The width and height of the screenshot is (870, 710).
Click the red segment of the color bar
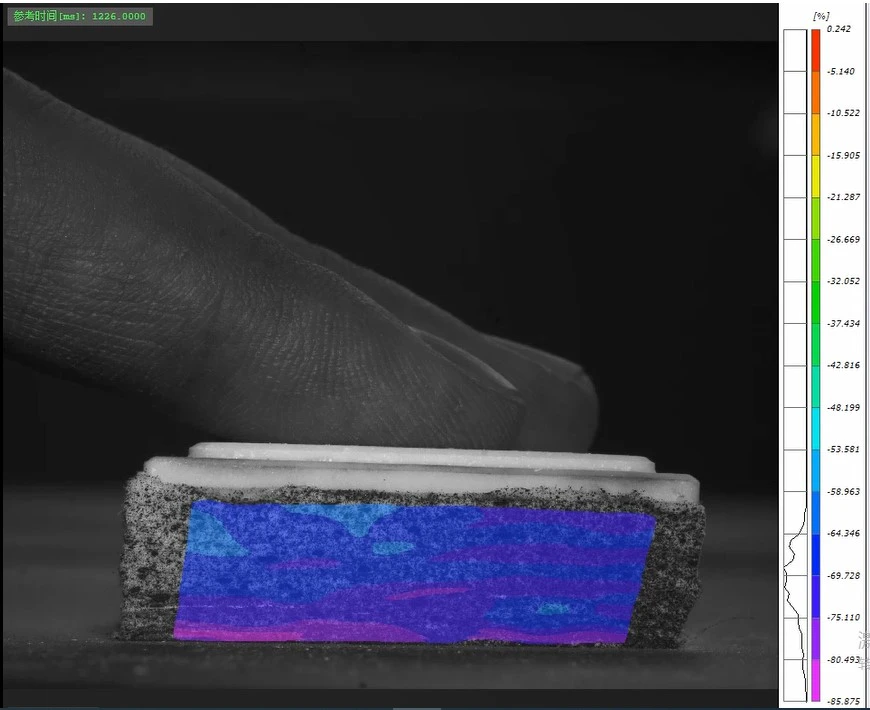(x=816, y=50)
